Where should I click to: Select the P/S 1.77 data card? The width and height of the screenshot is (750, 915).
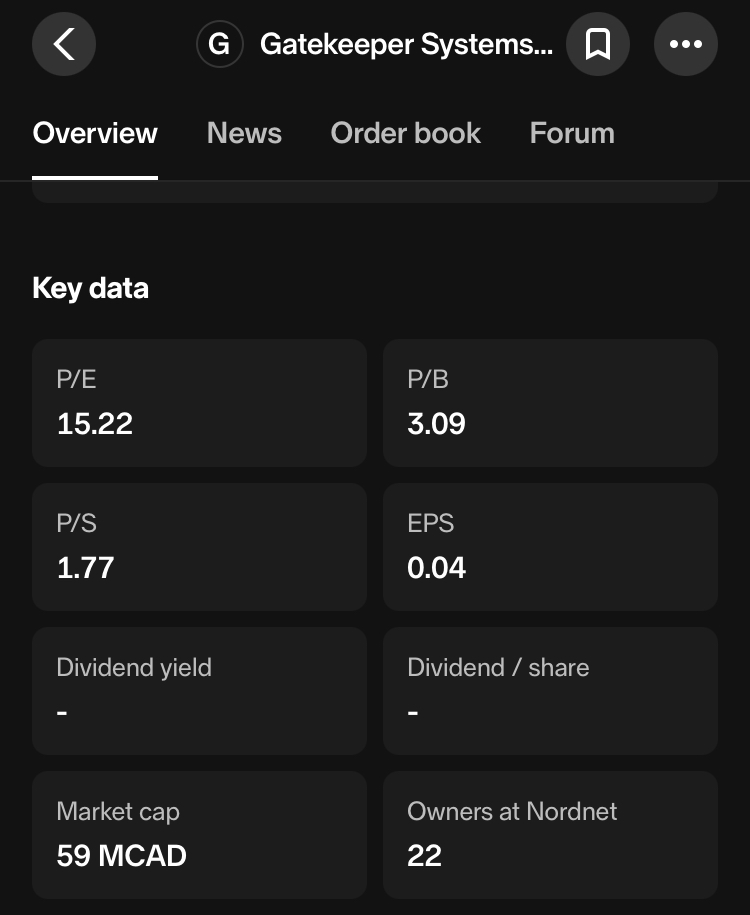[199, 547]
